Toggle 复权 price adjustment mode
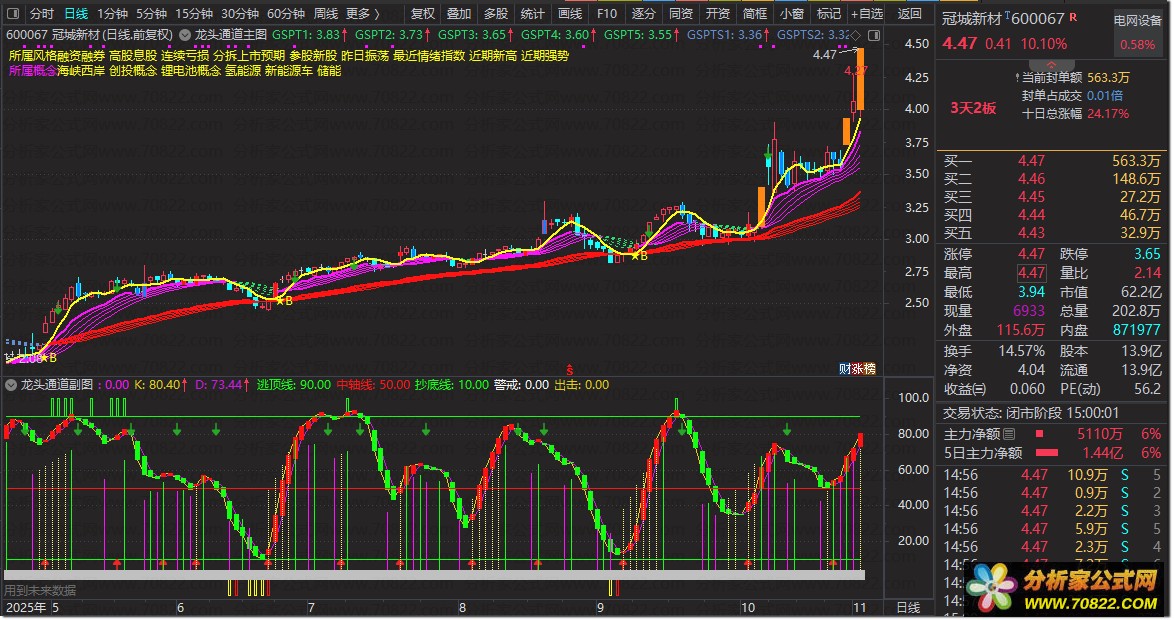The width and height of the screenshot is (1174, 620). tap(423, 14)
